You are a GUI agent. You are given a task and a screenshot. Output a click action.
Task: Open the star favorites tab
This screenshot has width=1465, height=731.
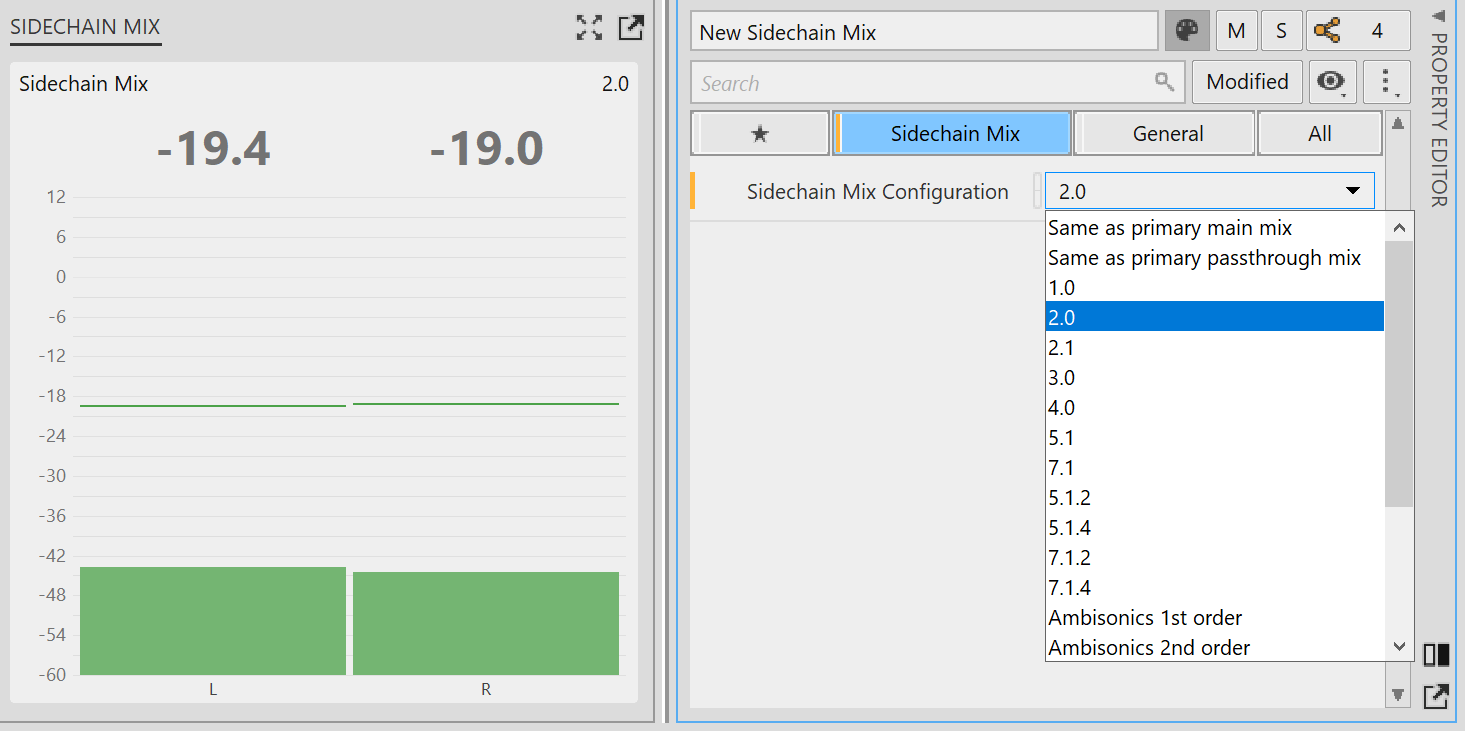click(760, 134)
